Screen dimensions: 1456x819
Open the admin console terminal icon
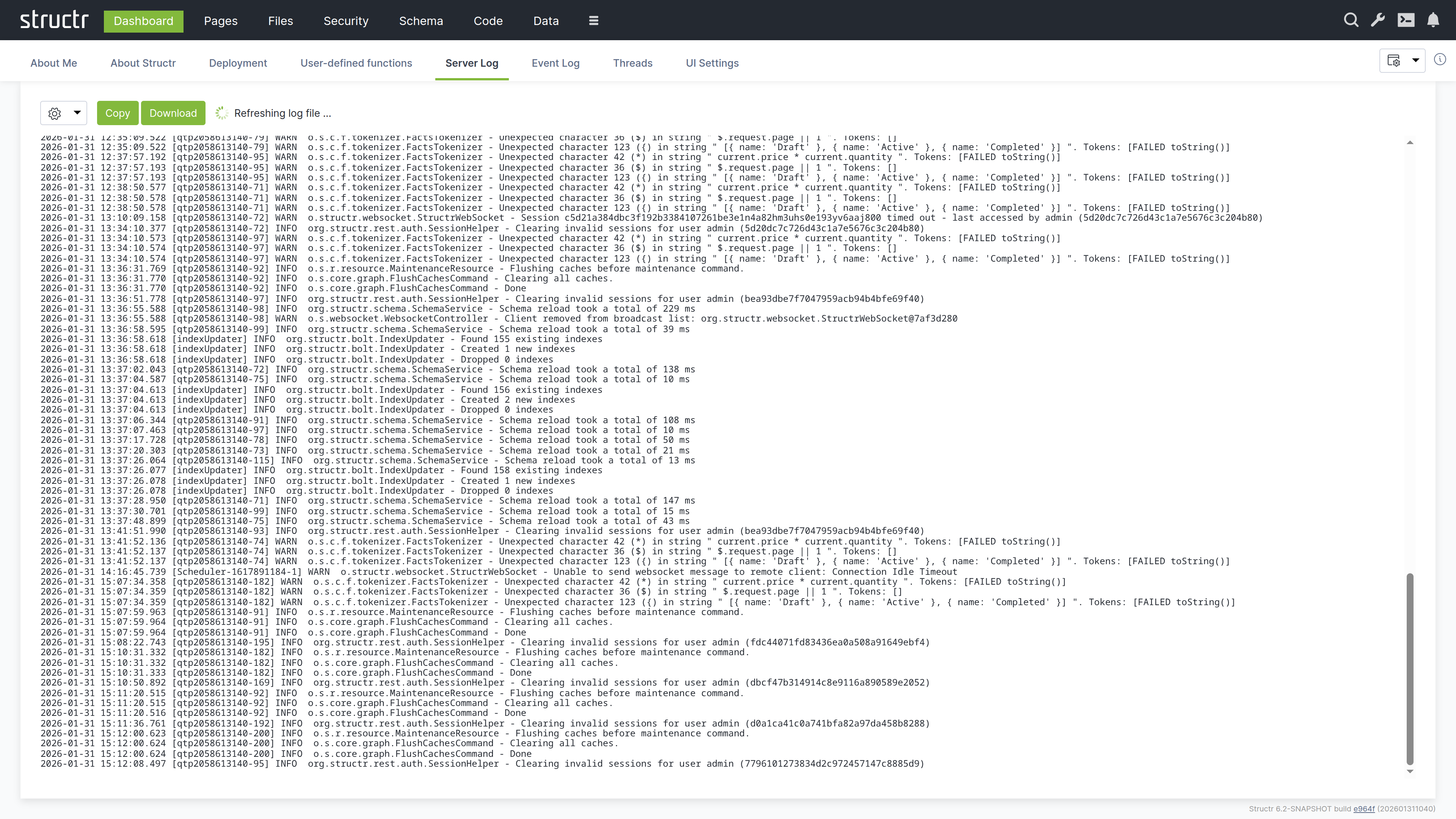[1406, 20]
